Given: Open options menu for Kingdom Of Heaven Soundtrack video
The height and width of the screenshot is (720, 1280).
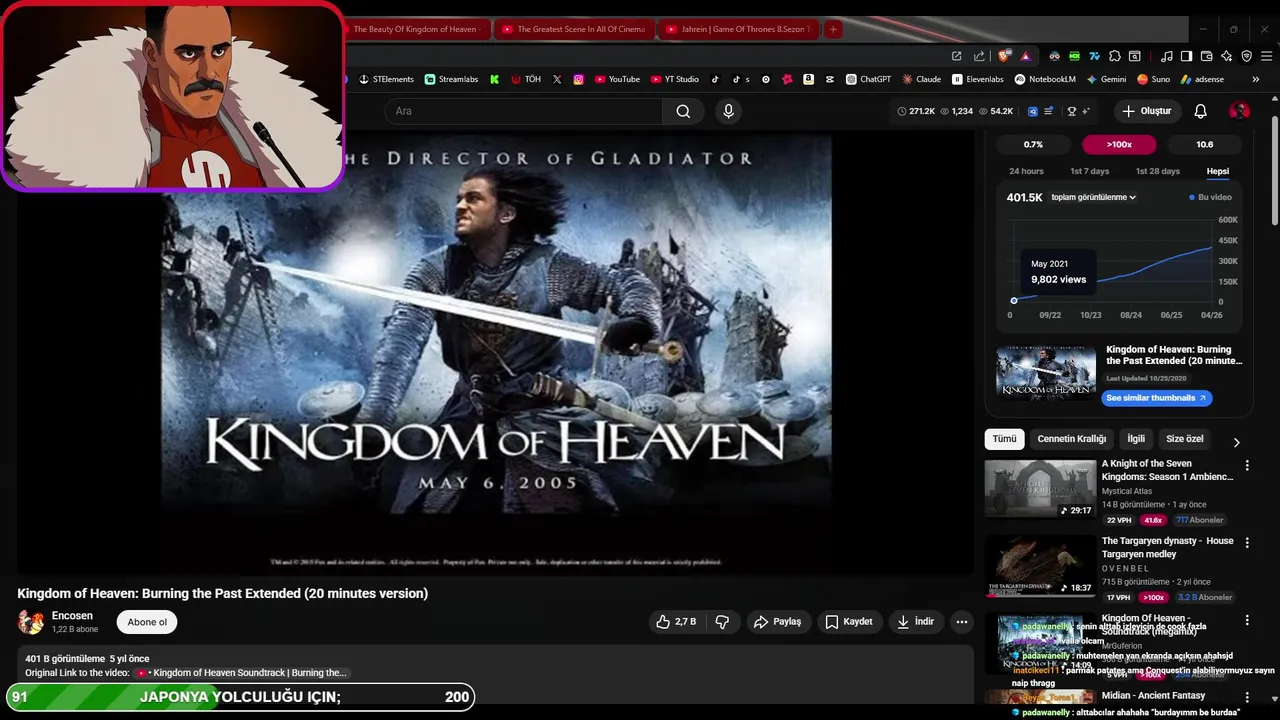Looking at the screenshot, I should point(1246,620).
